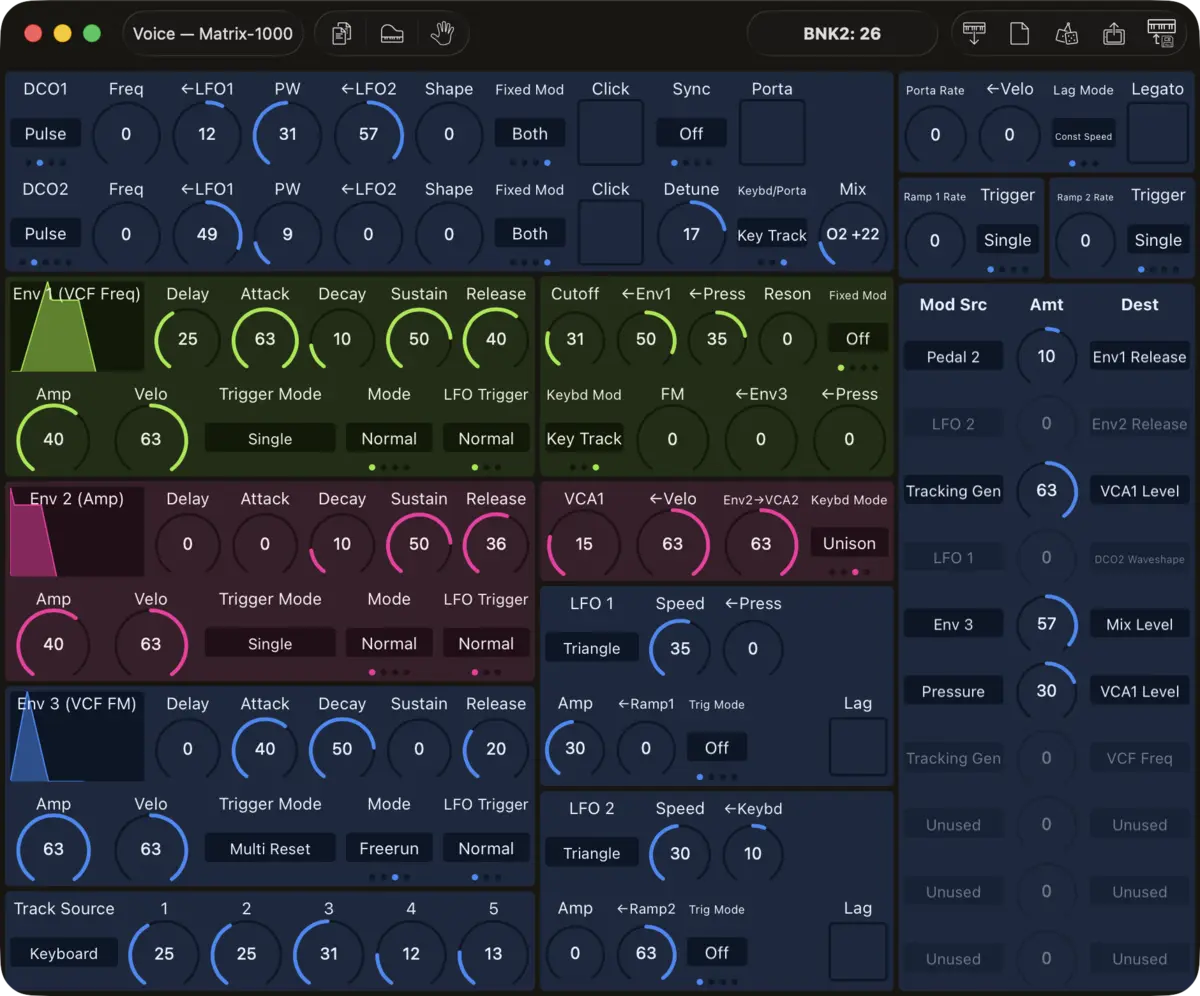Select the dimmed DCO2 Waveshape destination
This screenshot has height=996, width=1200.
coord(1139,558)
